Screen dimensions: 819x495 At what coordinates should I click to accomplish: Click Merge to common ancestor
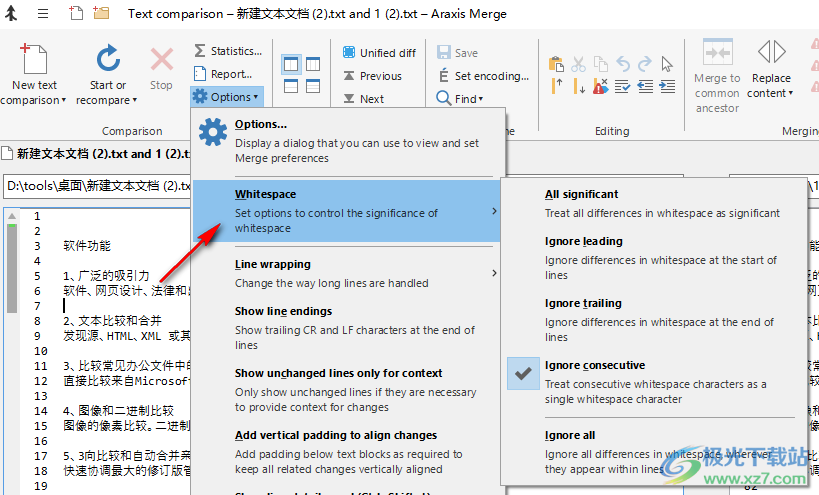pos(717,76)
